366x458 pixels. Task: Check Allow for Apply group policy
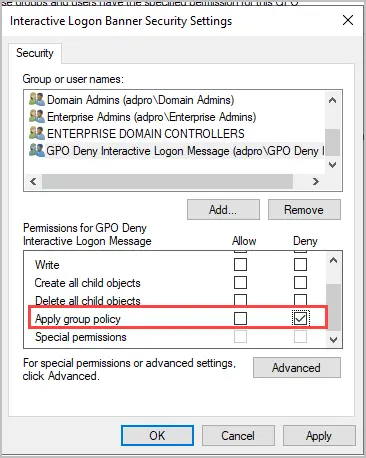tap(240, 319)
